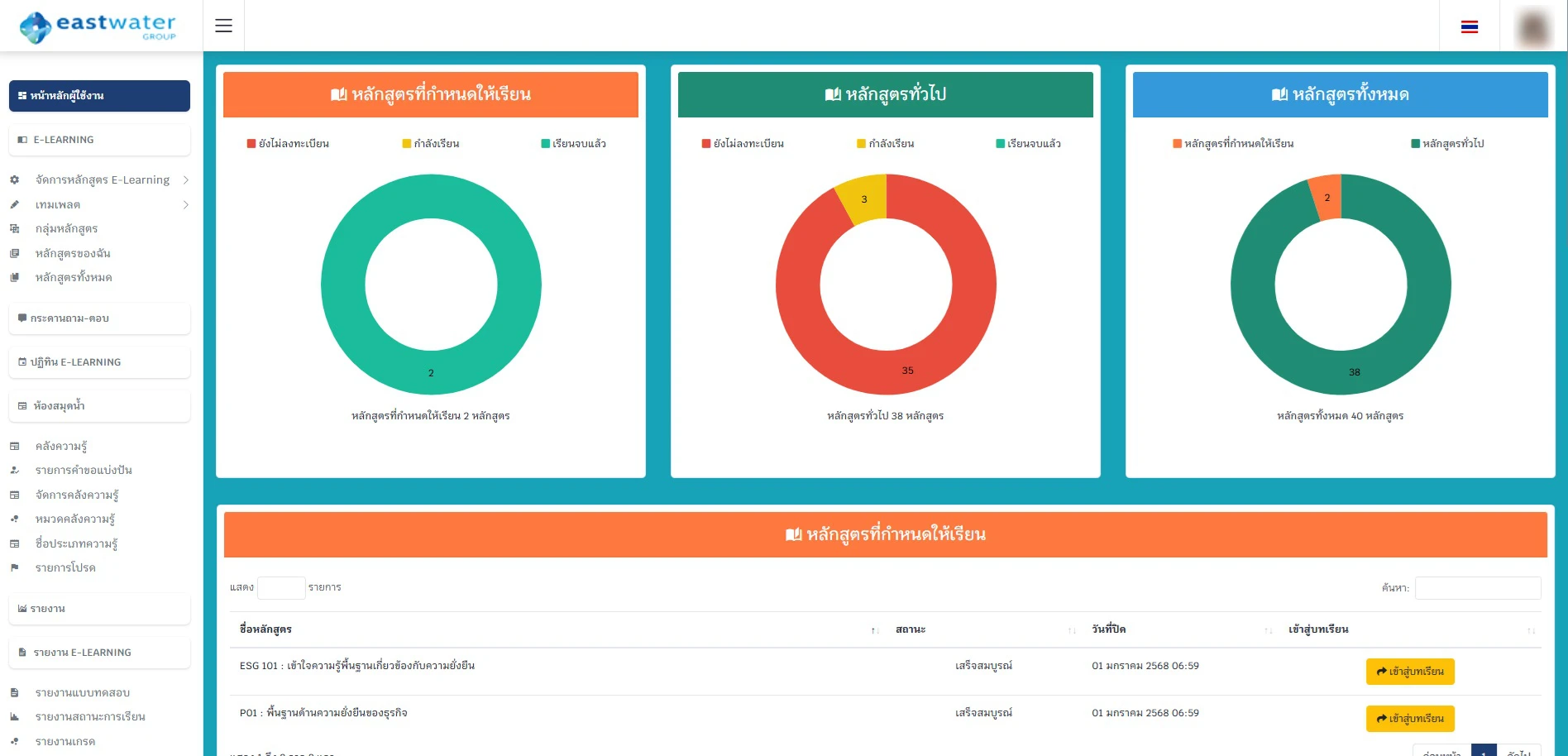The height and width of the screenshot is (756, 1568).
Task: Click the flag icon beside รายการโปรด
Action: (14, 567)
